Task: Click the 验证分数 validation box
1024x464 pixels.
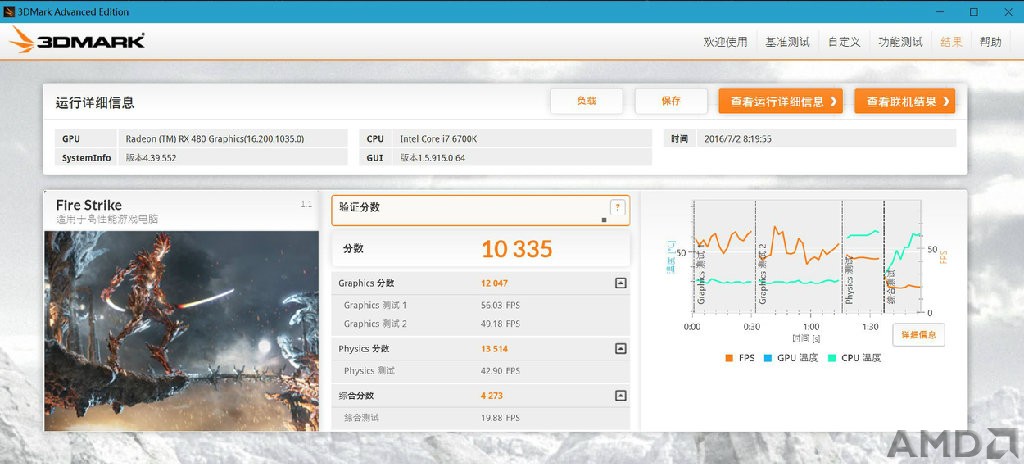Action: coord(481,210)
